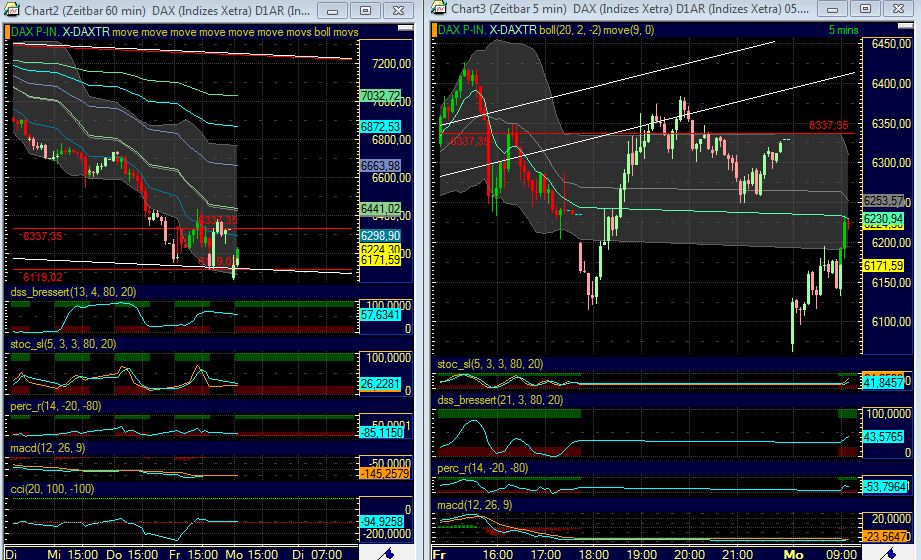Click the -94,9258 cci value
The image size is (921, 560).
(382, 522)
